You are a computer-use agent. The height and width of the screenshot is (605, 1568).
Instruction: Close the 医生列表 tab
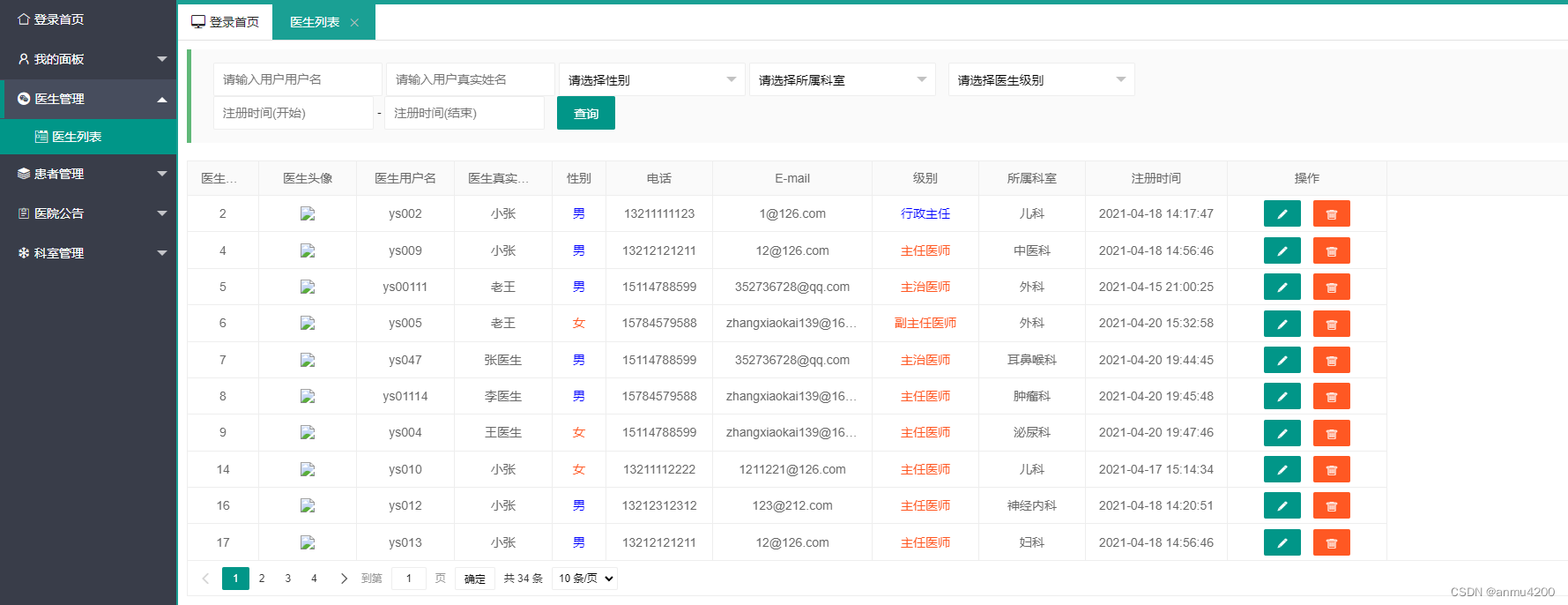pos(354,23)
